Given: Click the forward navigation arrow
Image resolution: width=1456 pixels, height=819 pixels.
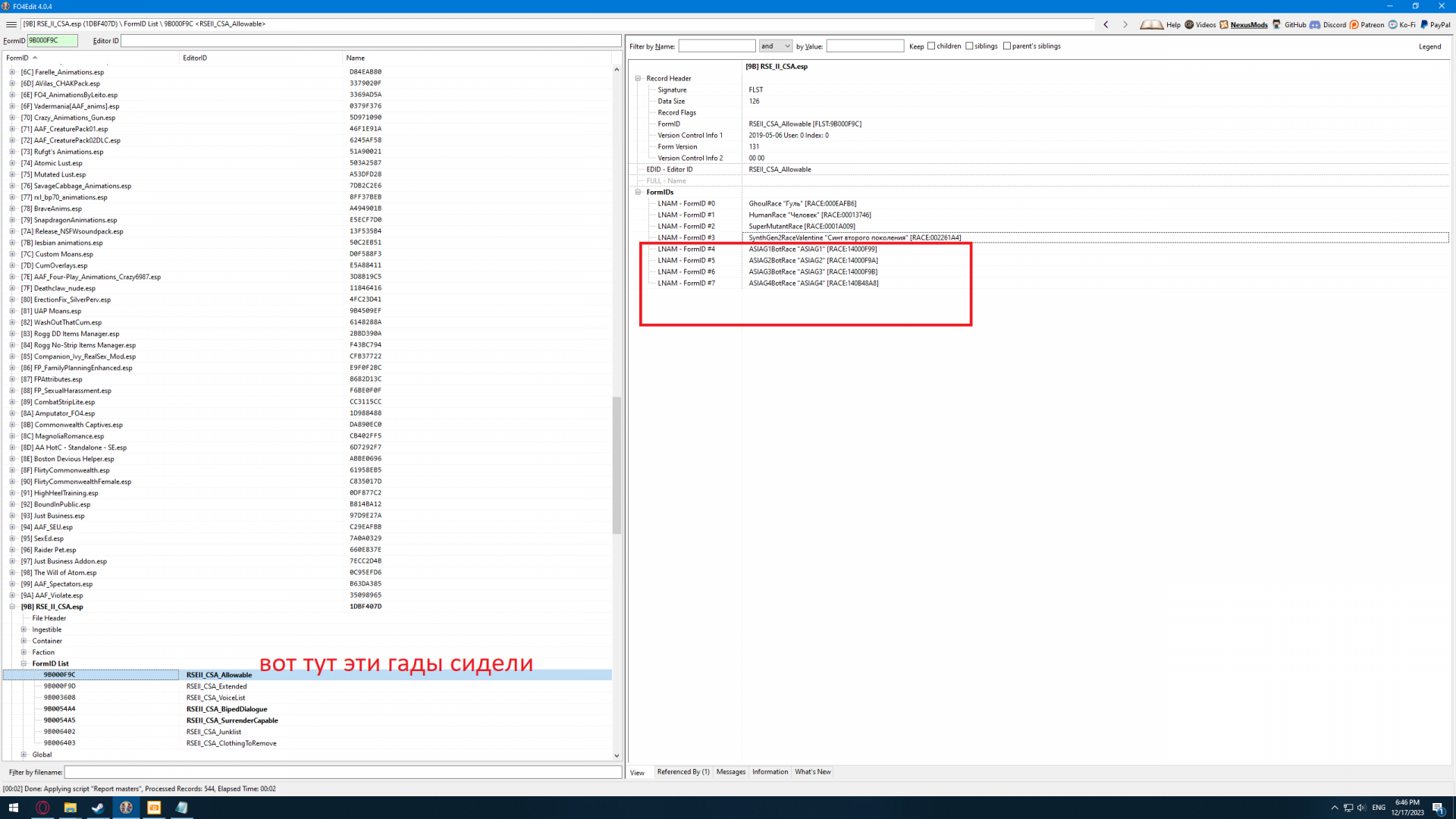Looking at the screenshot, I should (1125, 24).
